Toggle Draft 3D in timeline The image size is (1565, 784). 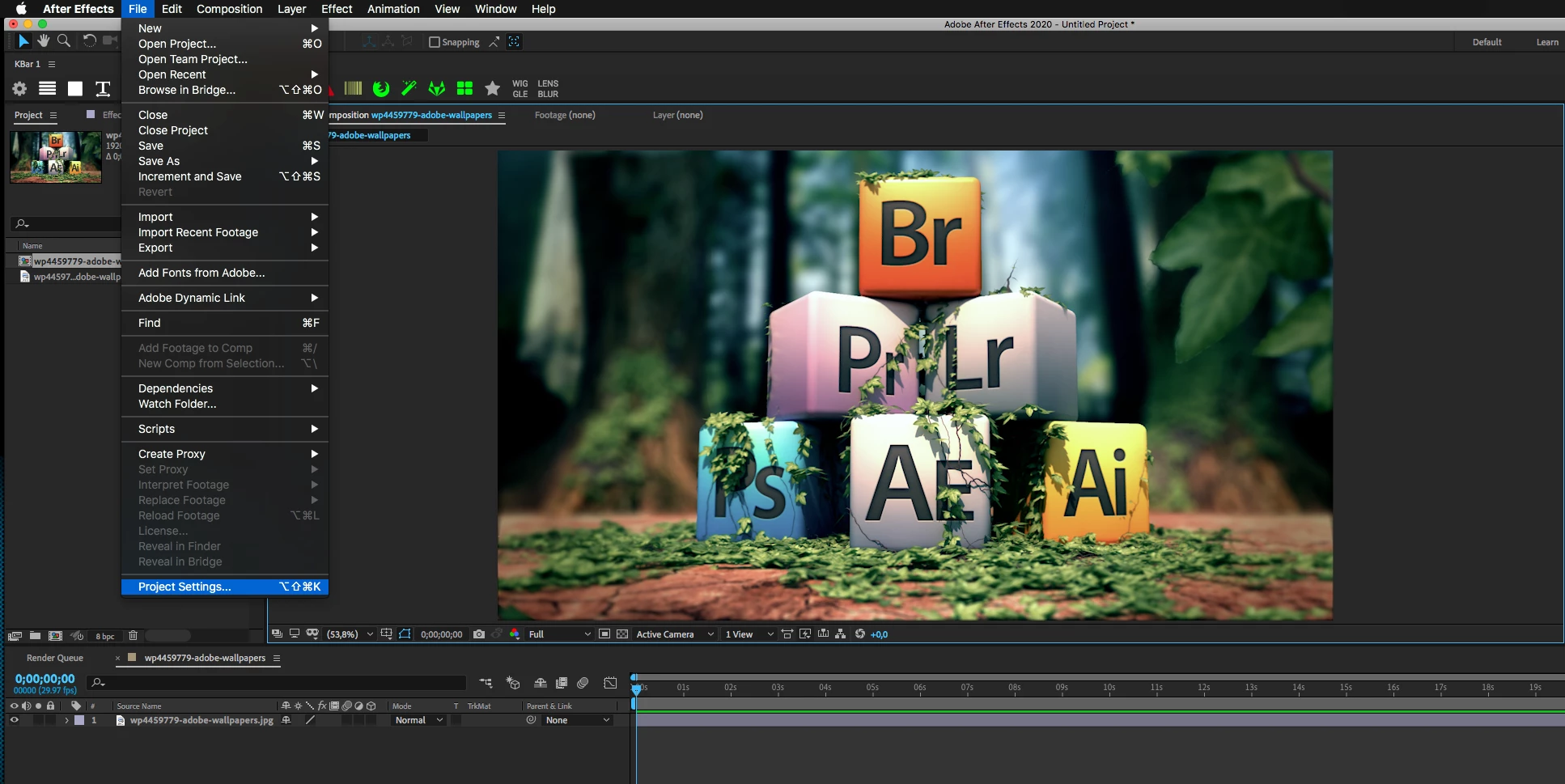pyautogui.click(x=513, y=684)
